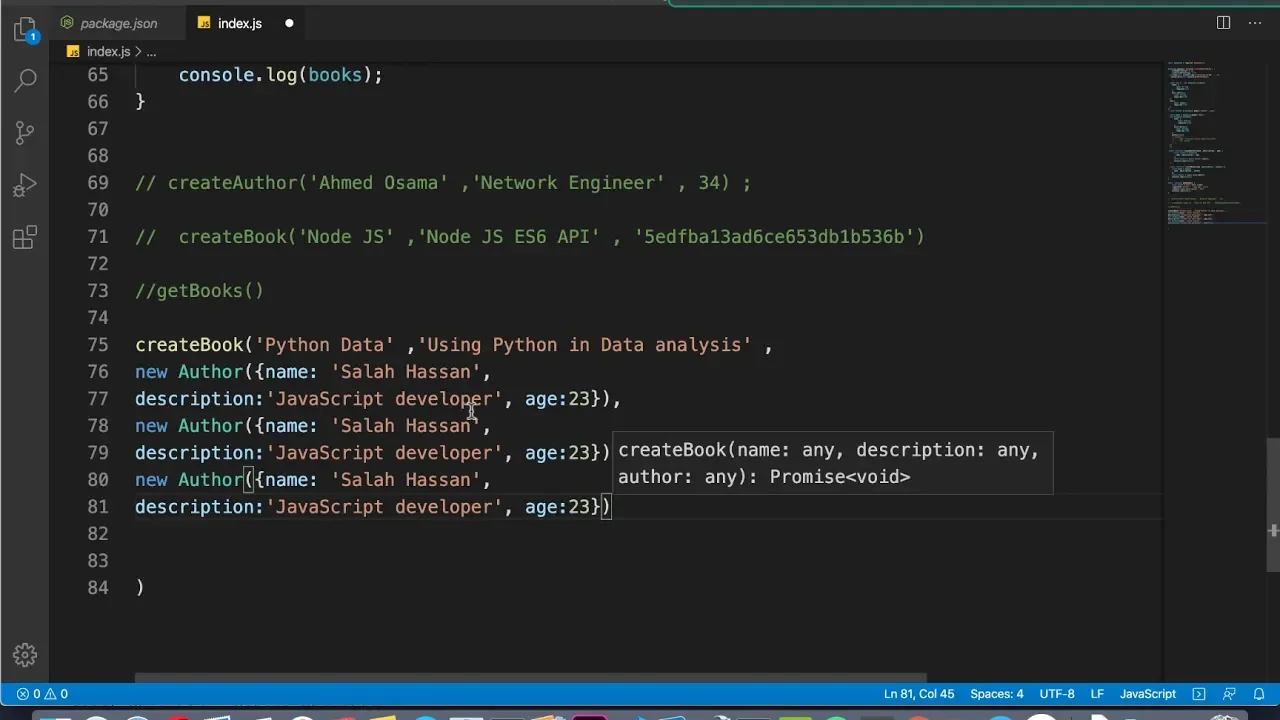Open the Search view
The height and width of the screenshot is (720, 1280).
pyautogui.click(x=25, y=80)
